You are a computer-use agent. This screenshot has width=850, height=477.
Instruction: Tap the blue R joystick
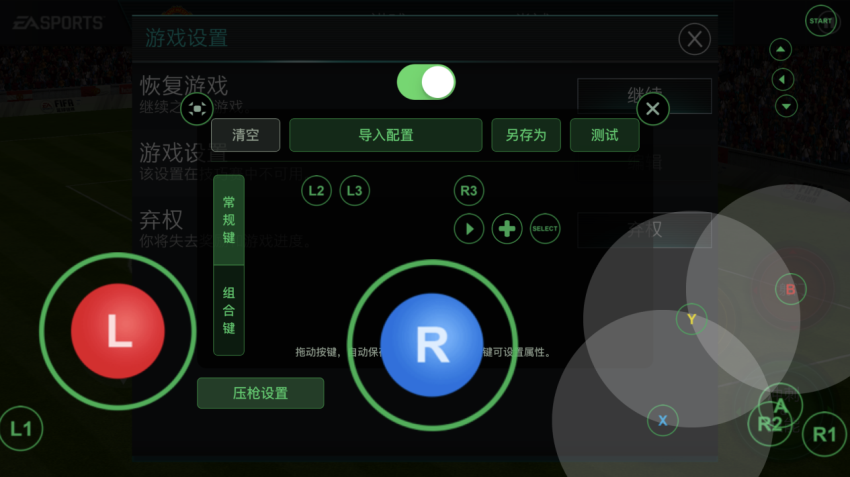432,345
